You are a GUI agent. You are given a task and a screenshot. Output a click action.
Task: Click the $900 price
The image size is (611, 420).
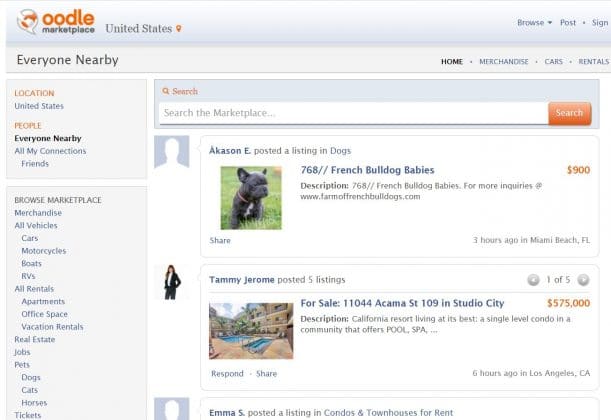pyautogui.click(x=578, y=170)
